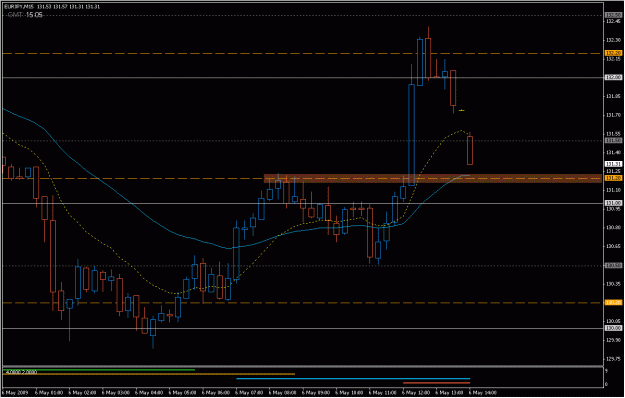This screenshot has height=398, width=625.
Task: Click the 131.00 level price tag
Action: pyautogui.click(x=613, y=203)
